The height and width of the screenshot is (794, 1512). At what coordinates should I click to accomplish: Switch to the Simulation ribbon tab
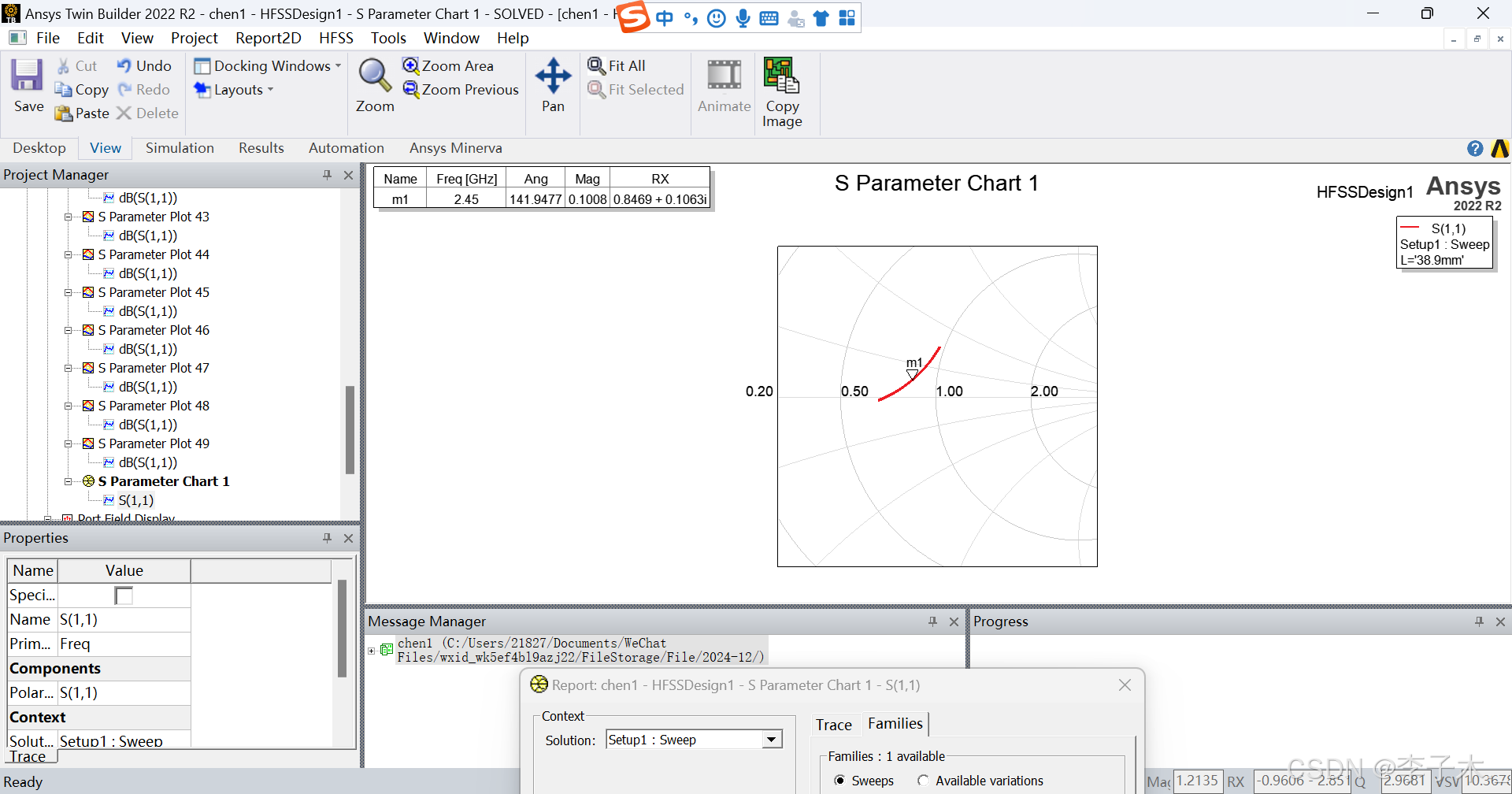[x=180, y=148]
